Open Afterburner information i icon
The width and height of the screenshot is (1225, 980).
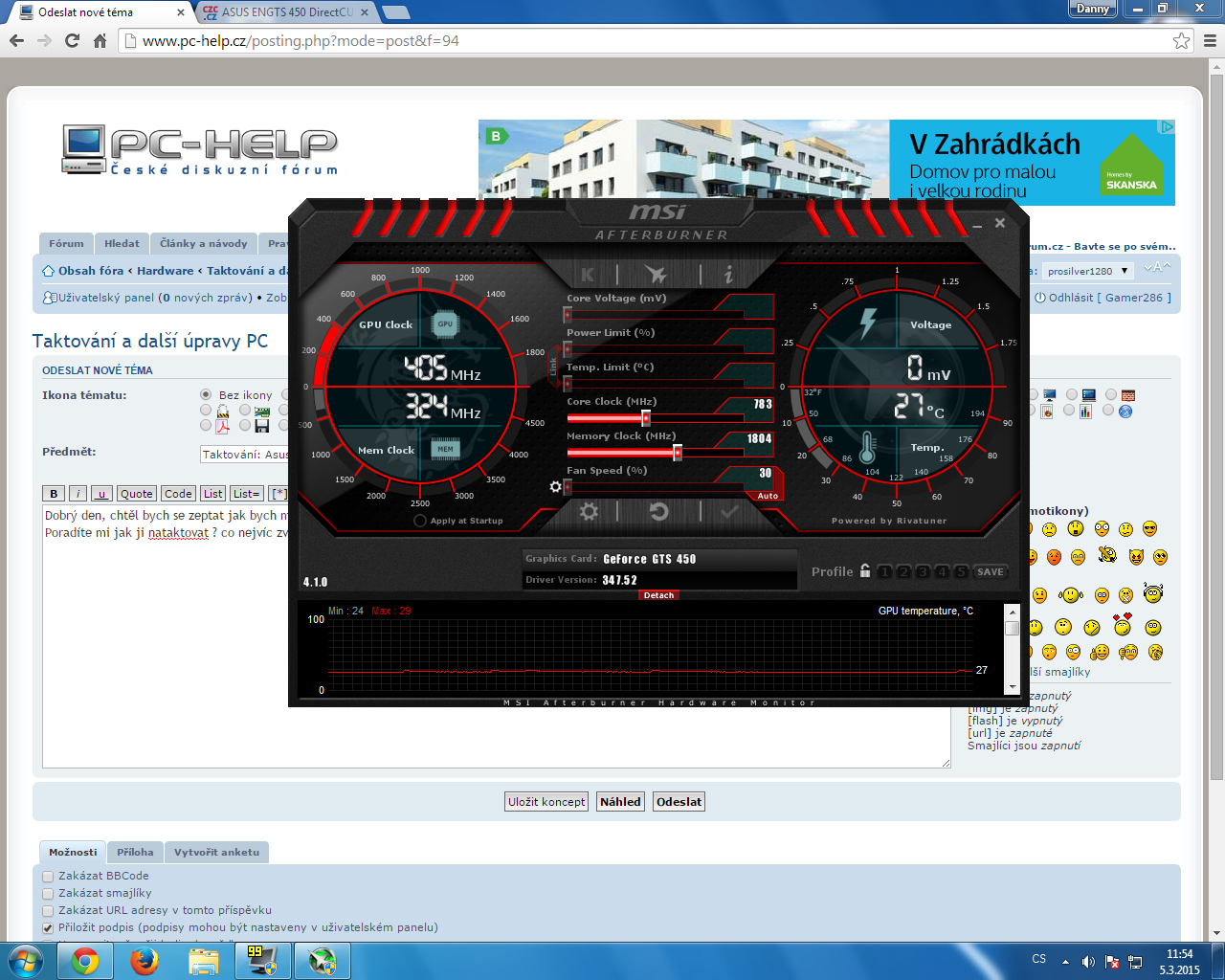coord(728,276)
